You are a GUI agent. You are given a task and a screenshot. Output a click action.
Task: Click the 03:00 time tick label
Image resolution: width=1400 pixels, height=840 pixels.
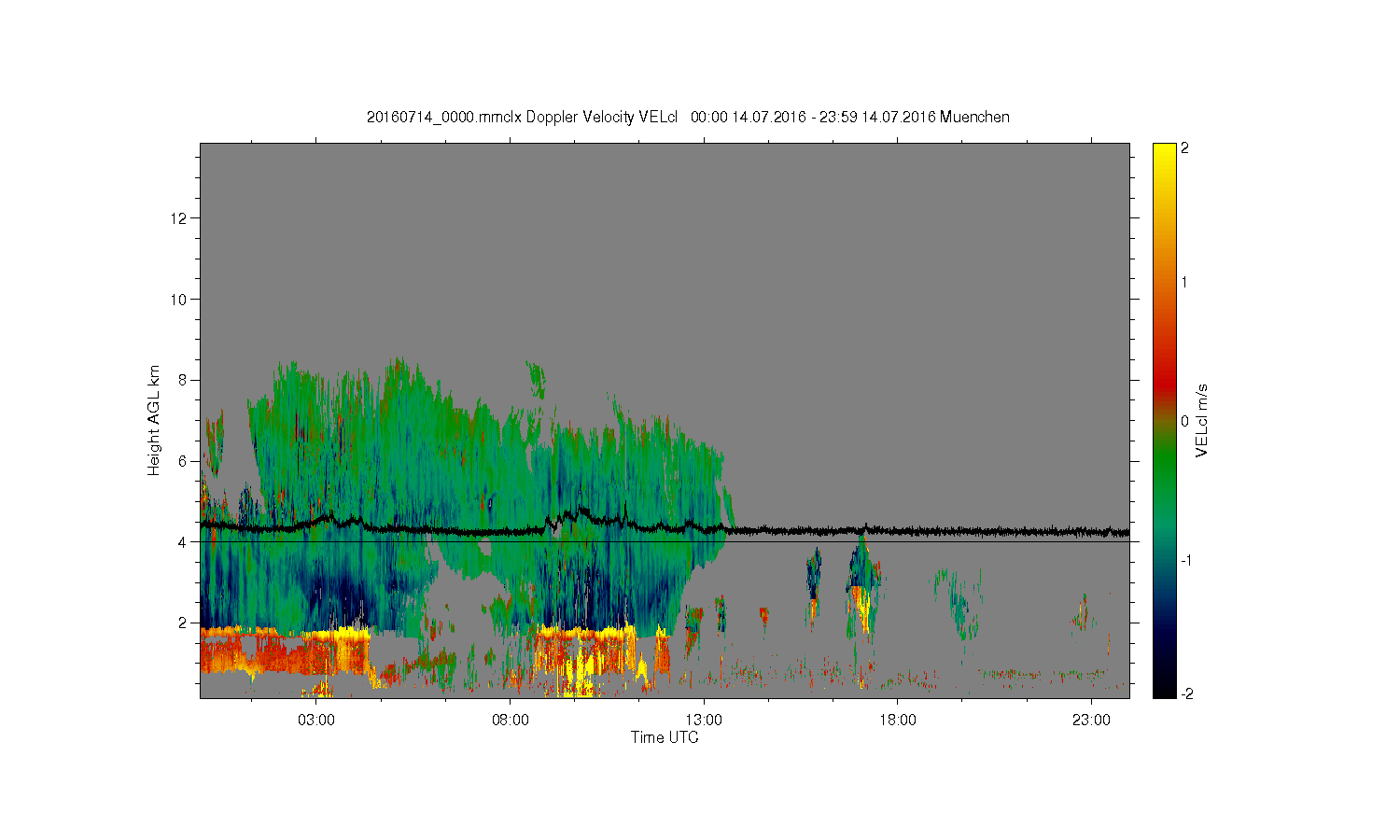click(316, 721)
